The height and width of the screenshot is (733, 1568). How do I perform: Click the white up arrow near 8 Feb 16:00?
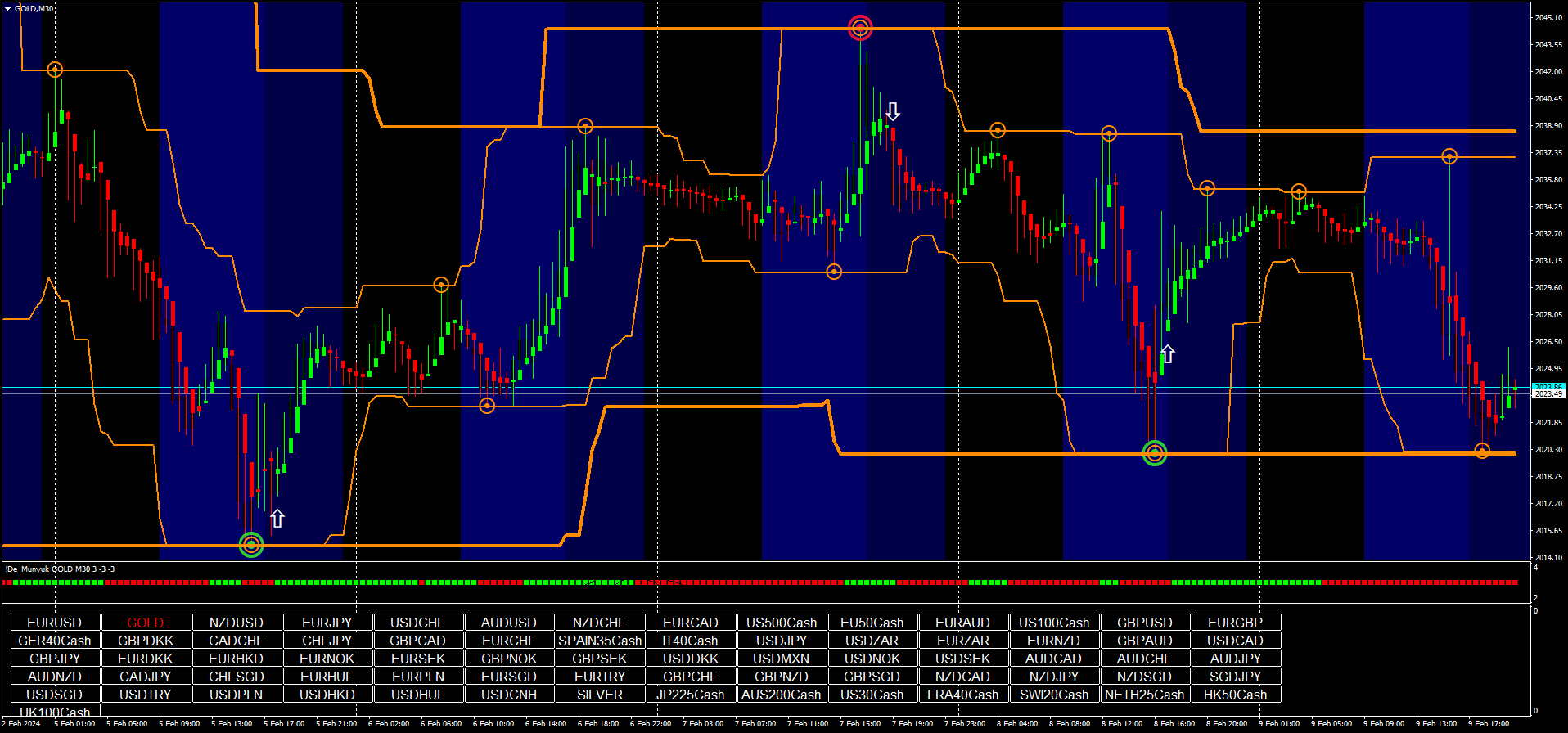(x=1168, y=353)
